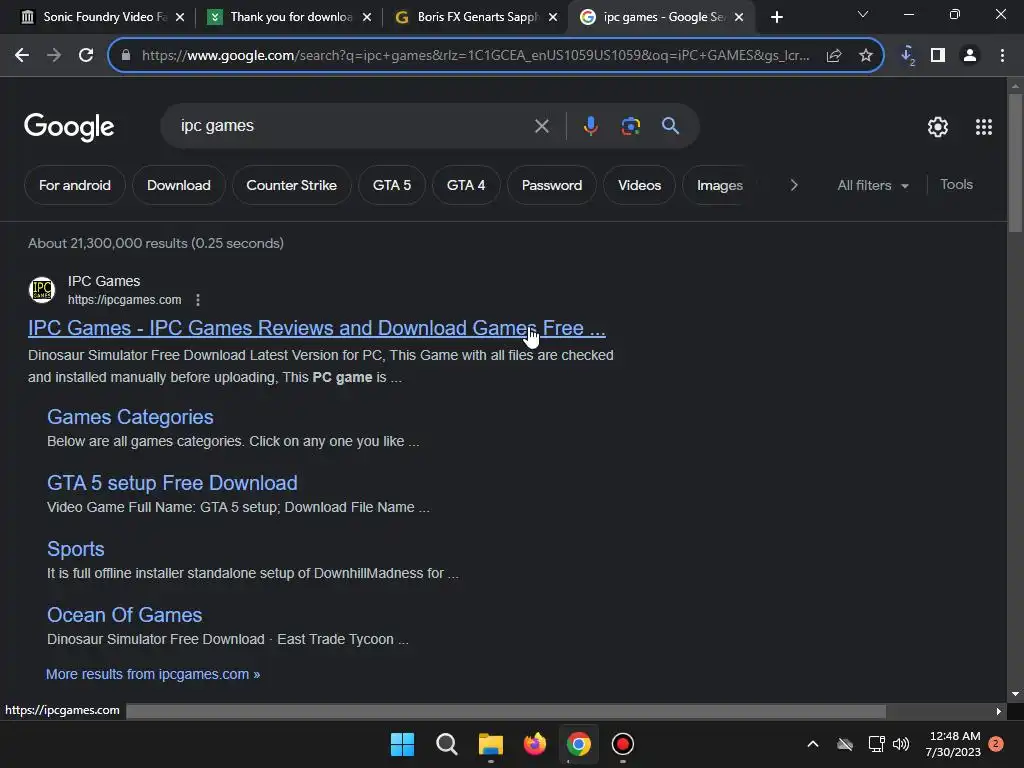Image resolution: width=1024 pixels, height=768 pixels.
Task: Go back with the browser back arrow
Action: coord(22,56)
